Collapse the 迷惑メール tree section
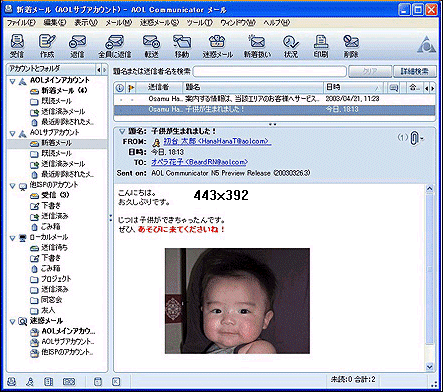The image size is (443, 392). (x=13, y=322)
